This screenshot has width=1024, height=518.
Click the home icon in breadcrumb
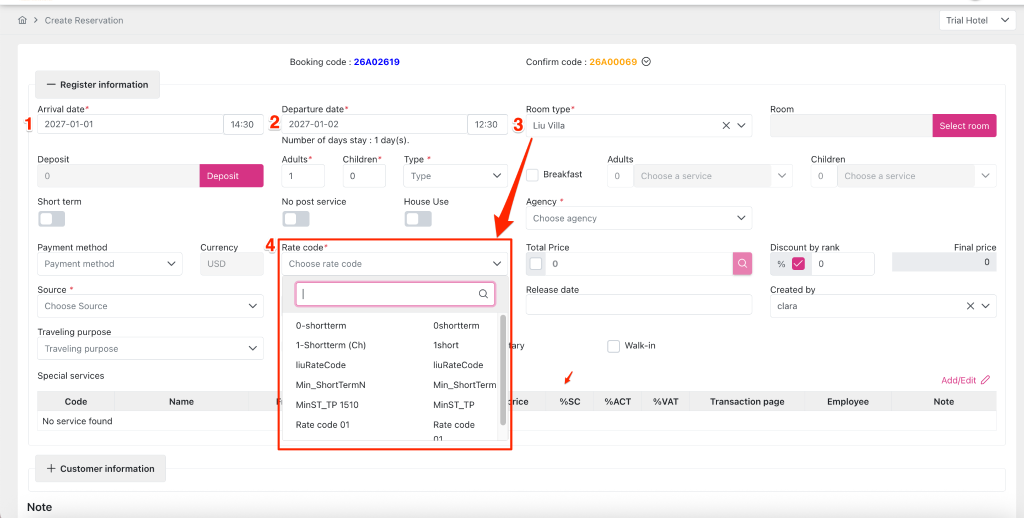(x=22, y=20)
